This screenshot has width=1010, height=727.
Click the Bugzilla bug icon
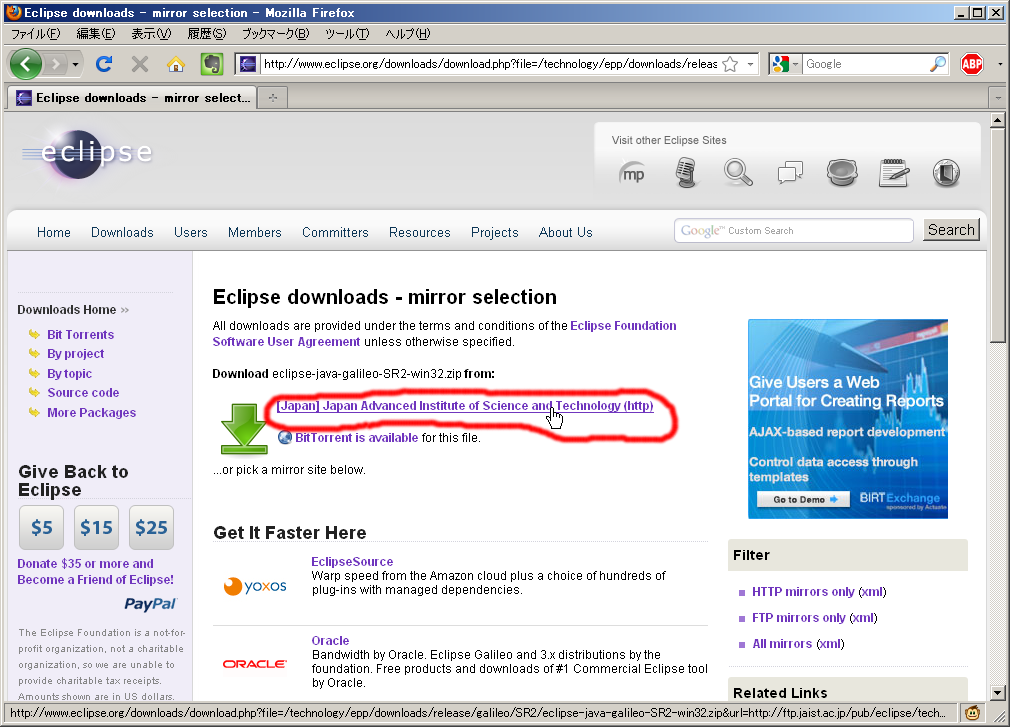click(x=842, y=173)
